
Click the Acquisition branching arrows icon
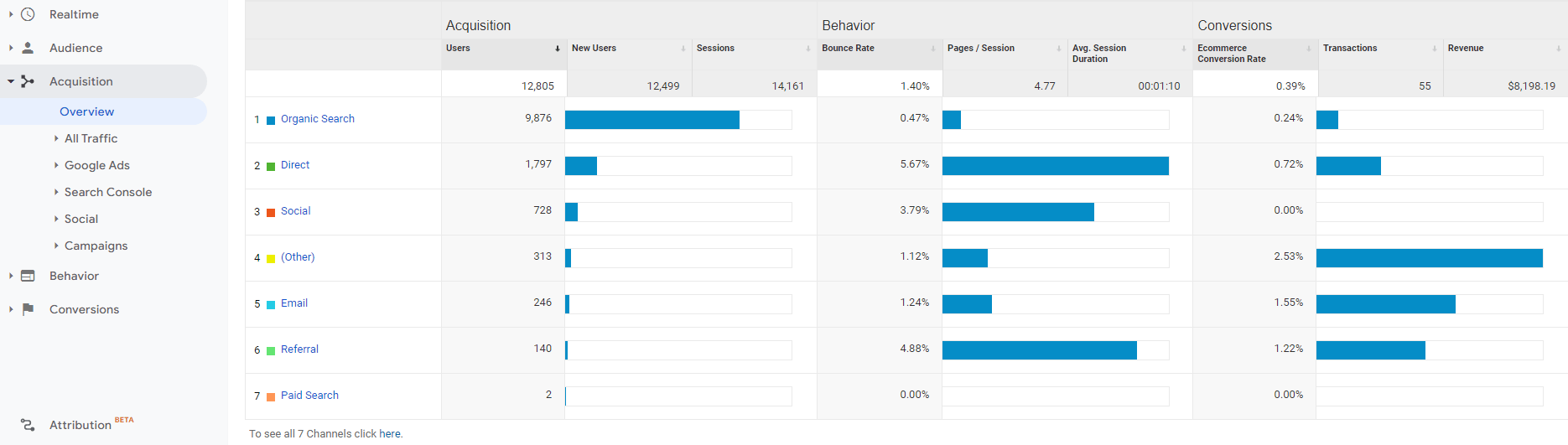pyautogui.click(x=28, y=81)
